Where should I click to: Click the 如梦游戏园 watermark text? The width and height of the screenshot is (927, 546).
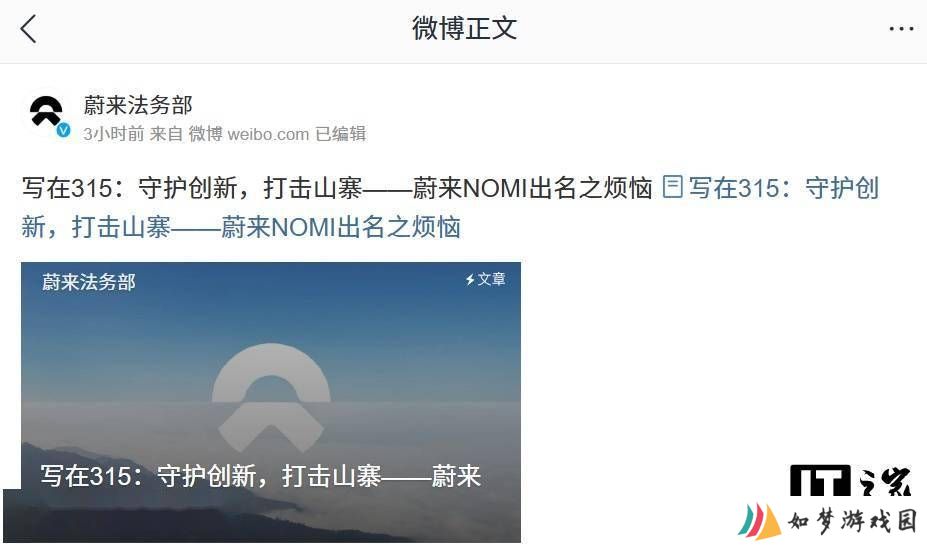(x=853, y=521)
